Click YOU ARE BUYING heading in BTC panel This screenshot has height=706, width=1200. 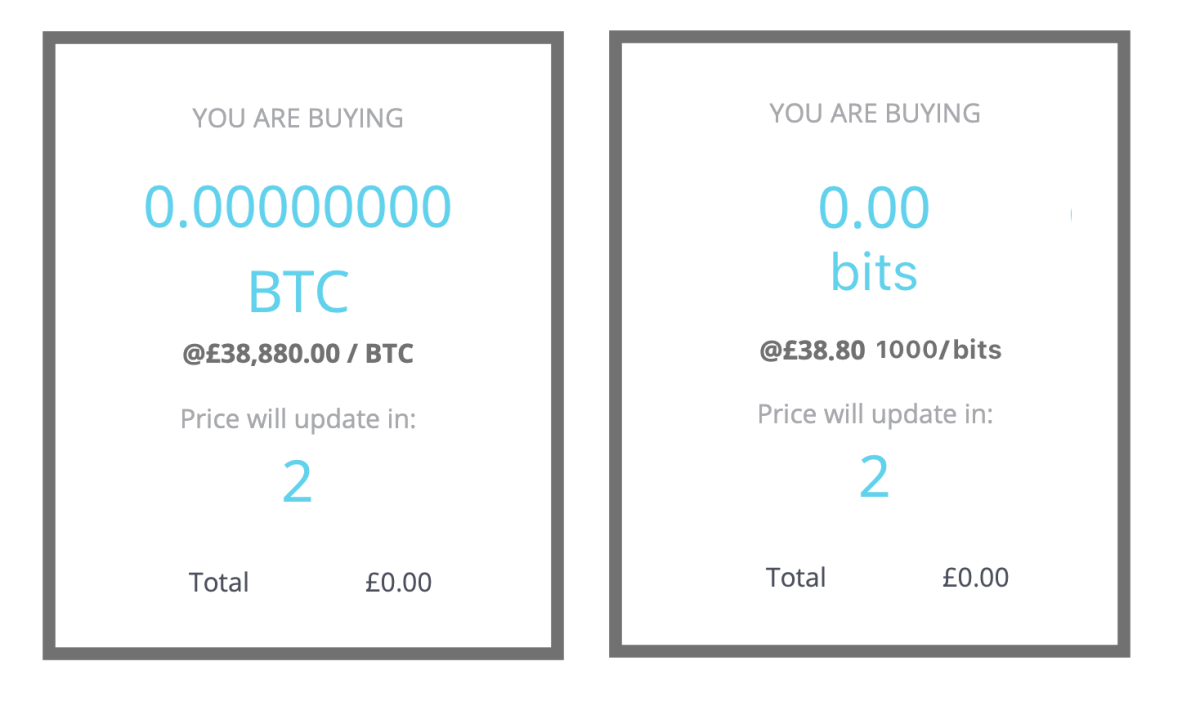[298, 118]
